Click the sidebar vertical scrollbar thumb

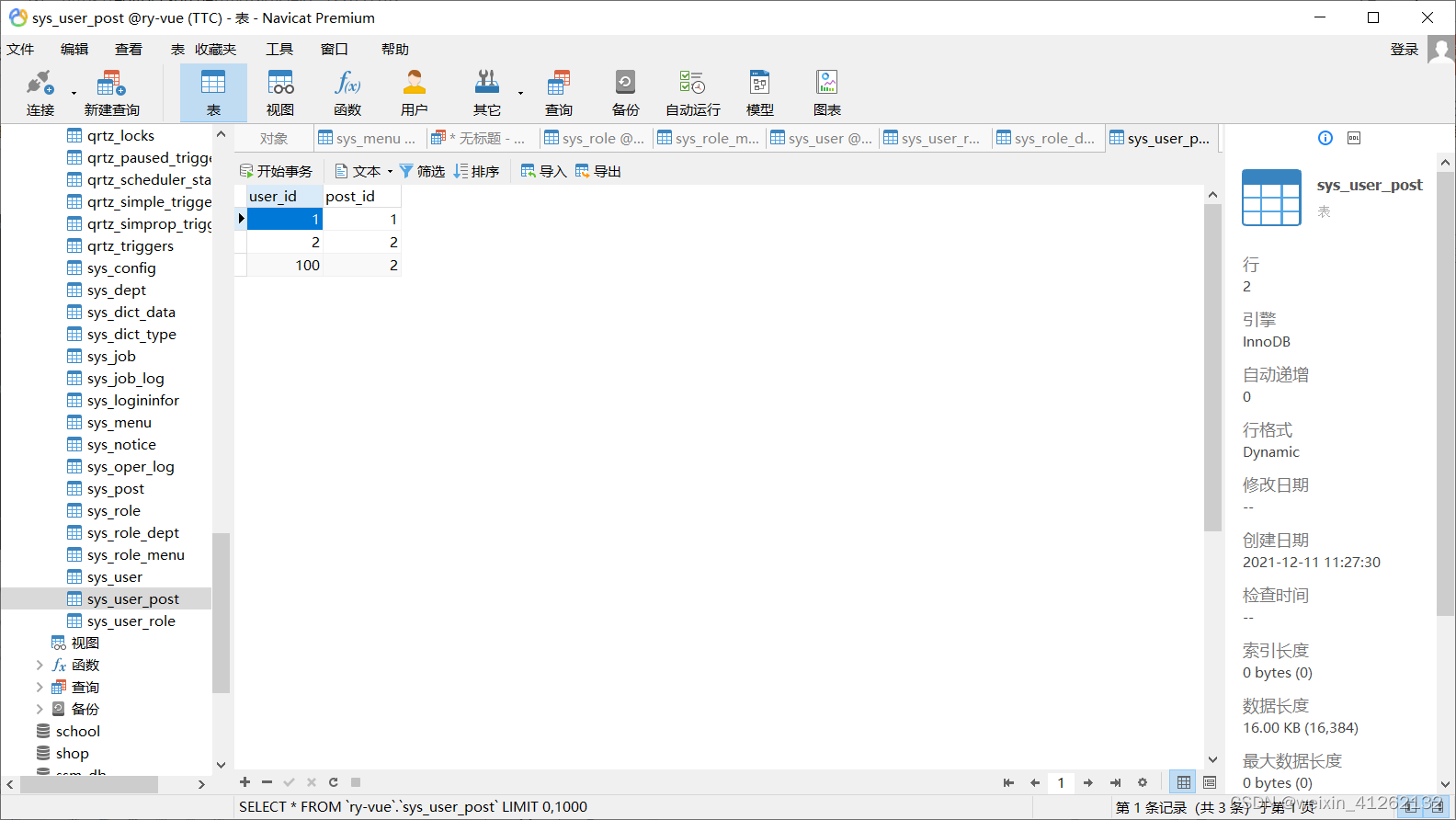[x=221, y=612]
